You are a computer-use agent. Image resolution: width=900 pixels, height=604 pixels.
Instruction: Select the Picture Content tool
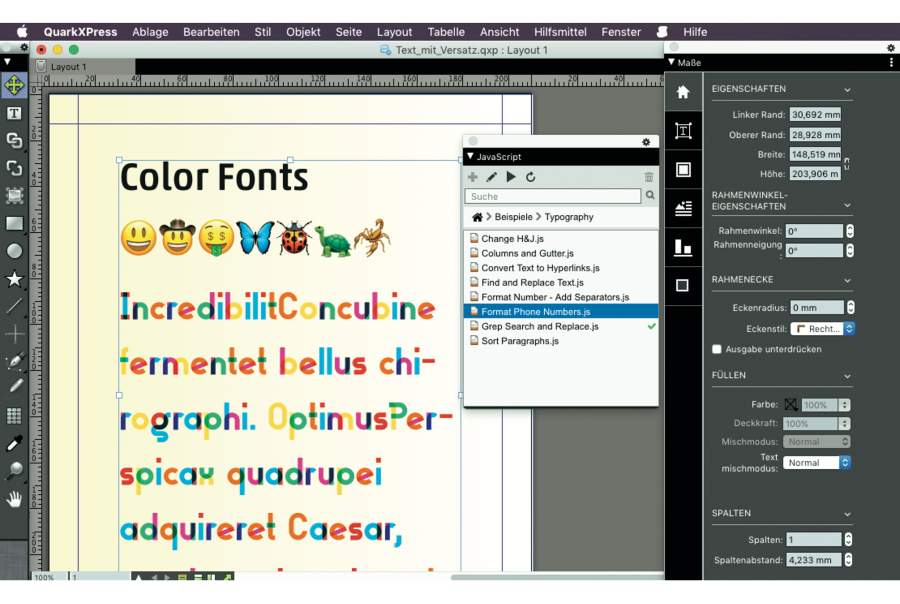click(14, 195)
